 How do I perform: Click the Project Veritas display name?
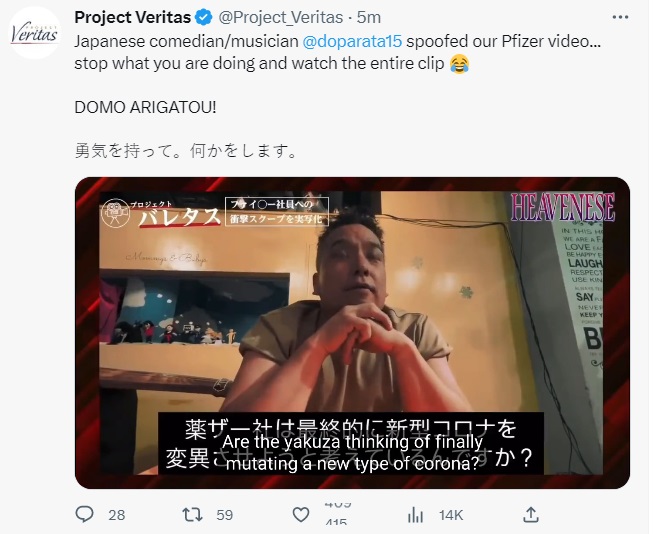133,18
